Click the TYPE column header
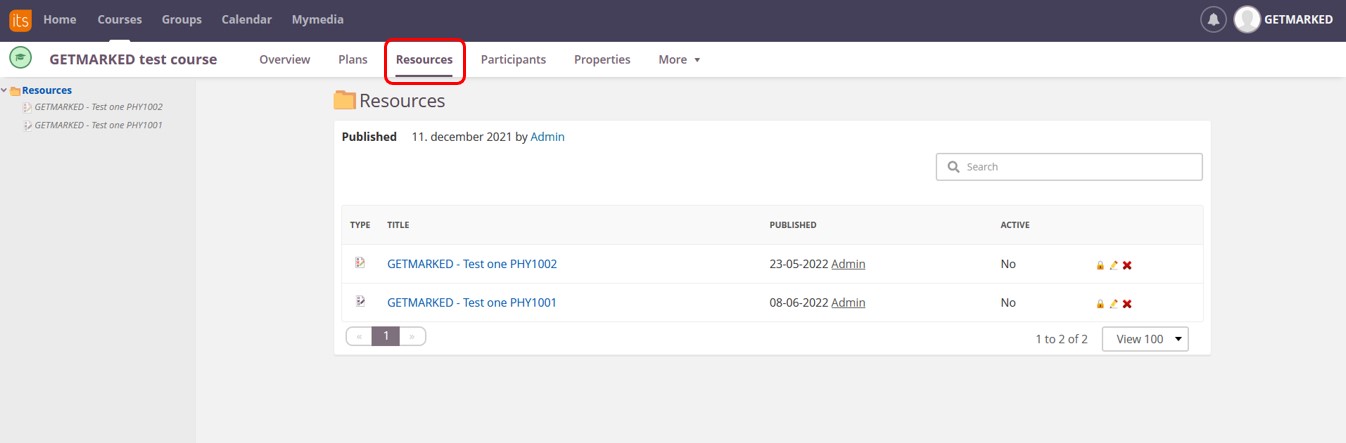This screenshot has height=443, width=1346. click(x=360, y=225)
